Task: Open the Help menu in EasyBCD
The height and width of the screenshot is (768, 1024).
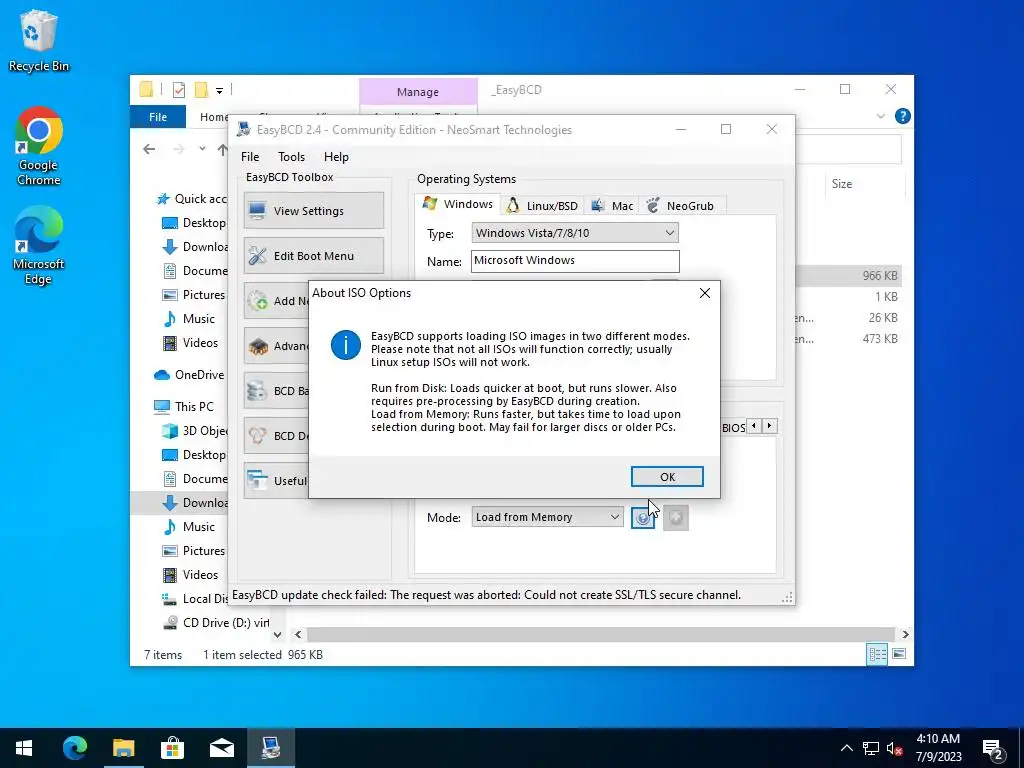Action: 336,157
